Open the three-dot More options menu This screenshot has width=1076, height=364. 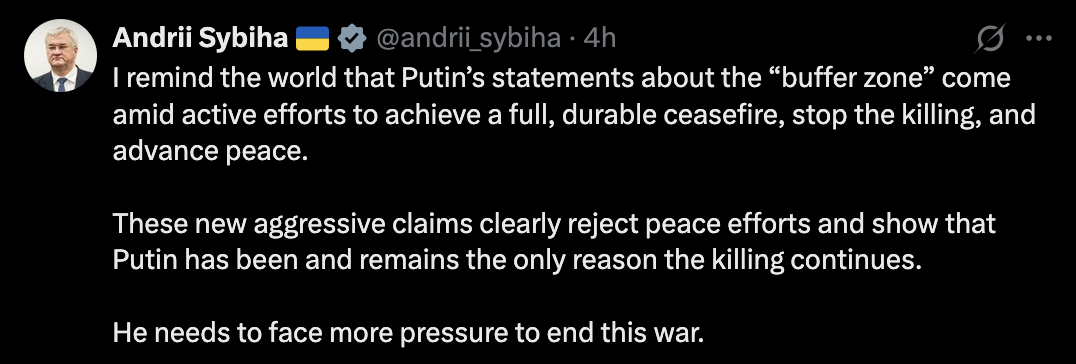point(1038,39)
